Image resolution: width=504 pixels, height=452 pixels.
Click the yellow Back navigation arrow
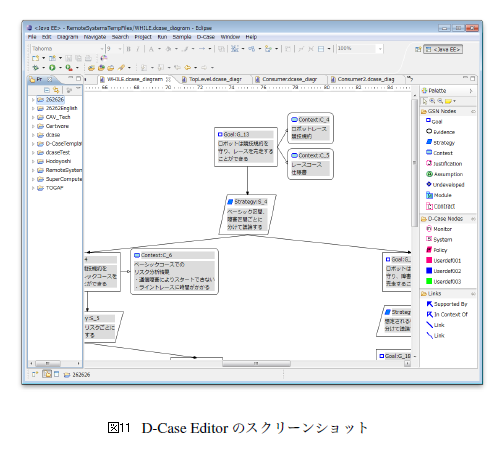188,68
